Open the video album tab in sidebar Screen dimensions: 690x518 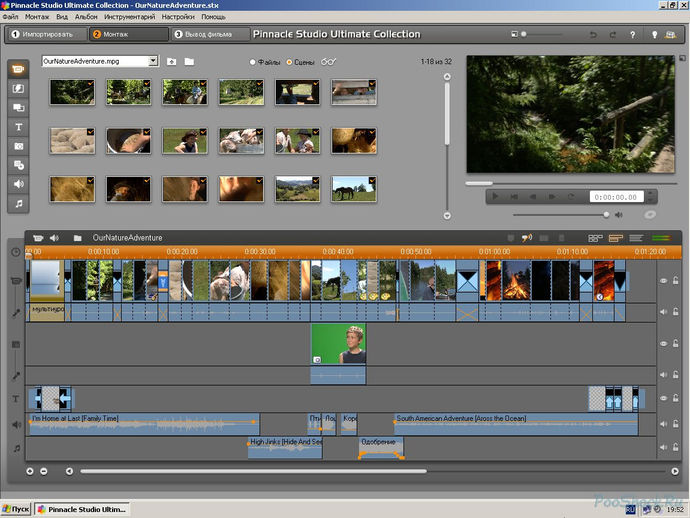(x=18, y=69)
